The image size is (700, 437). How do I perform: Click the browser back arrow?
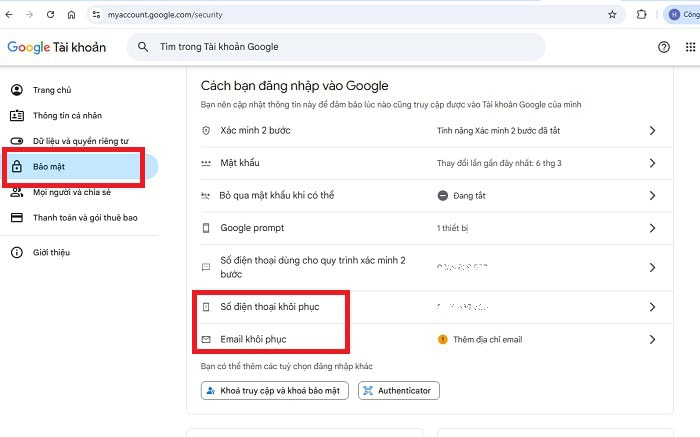pyautogui.click(x=10, y=15)
